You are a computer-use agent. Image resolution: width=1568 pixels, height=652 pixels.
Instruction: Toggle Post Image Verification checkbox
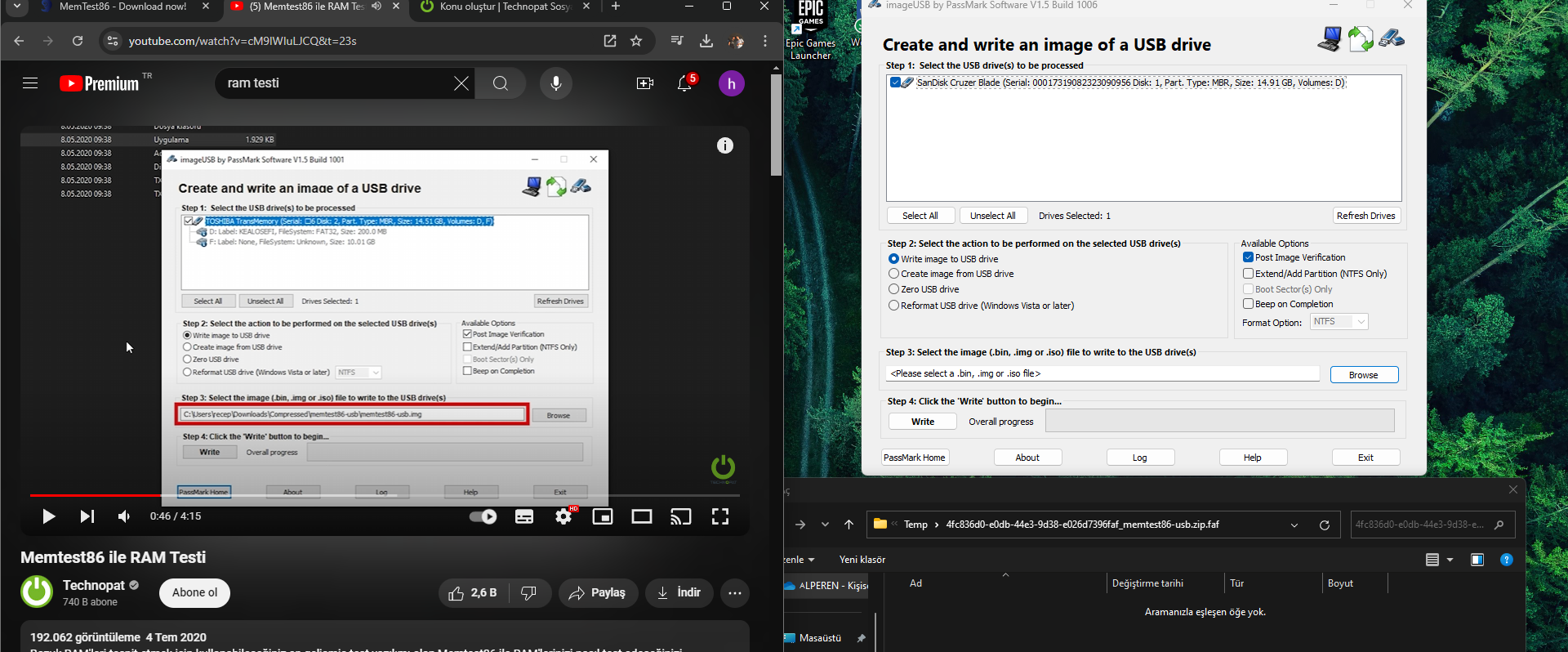coord(1248,257)
